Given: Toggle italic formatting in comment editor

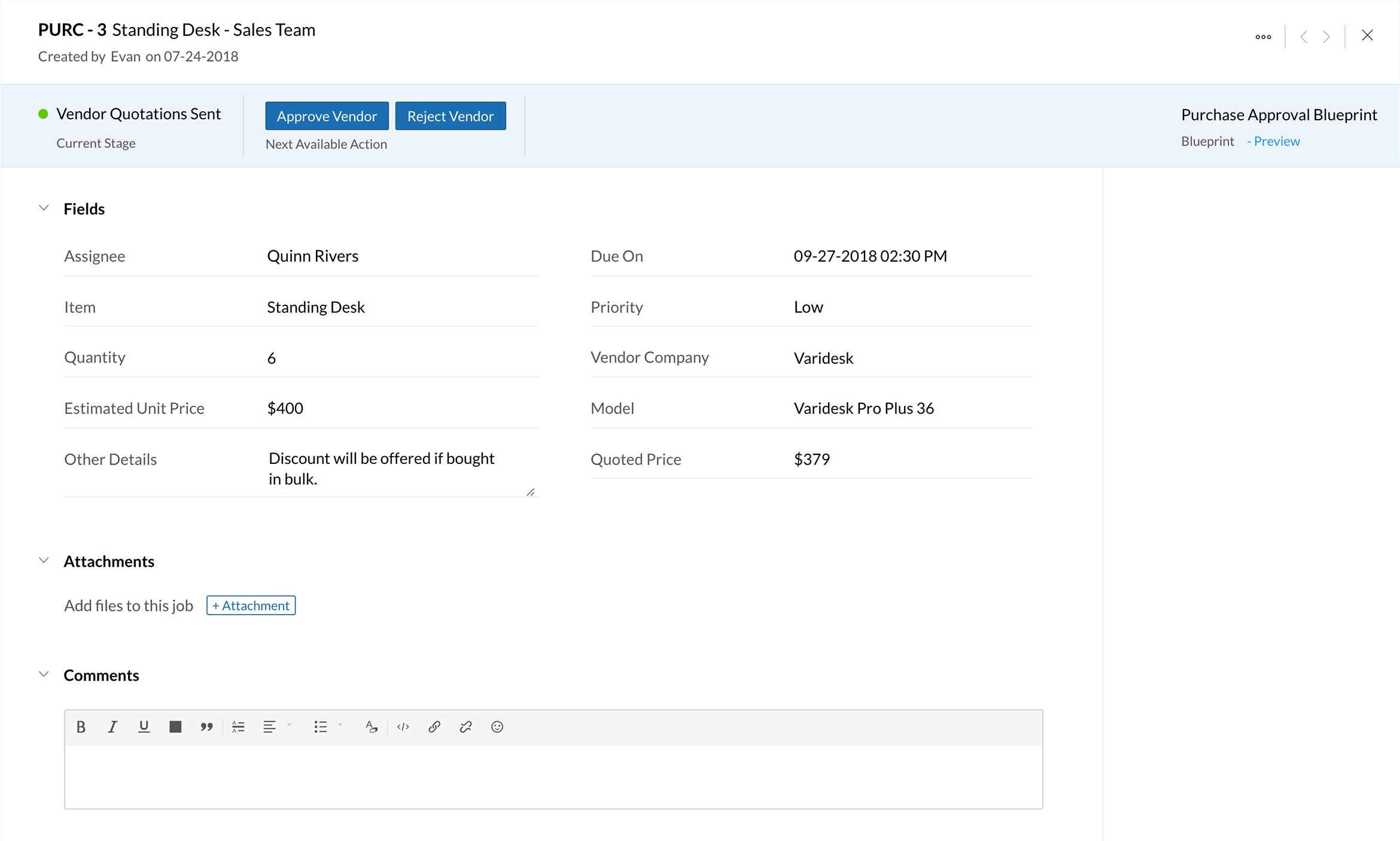Looking at the screenshot, I should (x=112, y=727).
